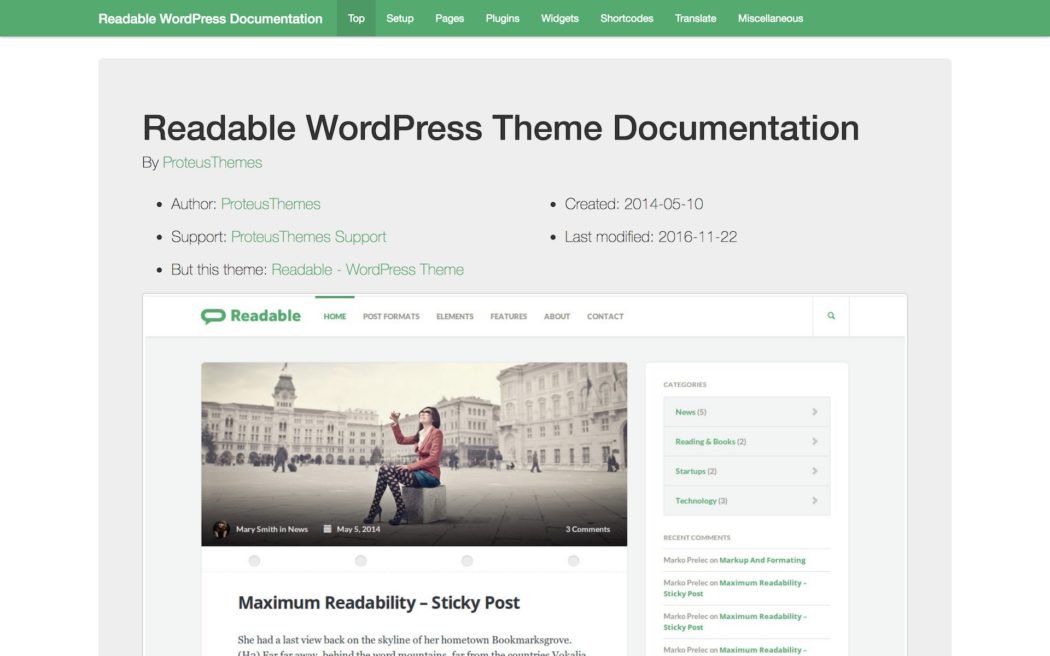Open the Setup documentation section
Viewport: 1050px width, 656px height.
coord(400,18)
